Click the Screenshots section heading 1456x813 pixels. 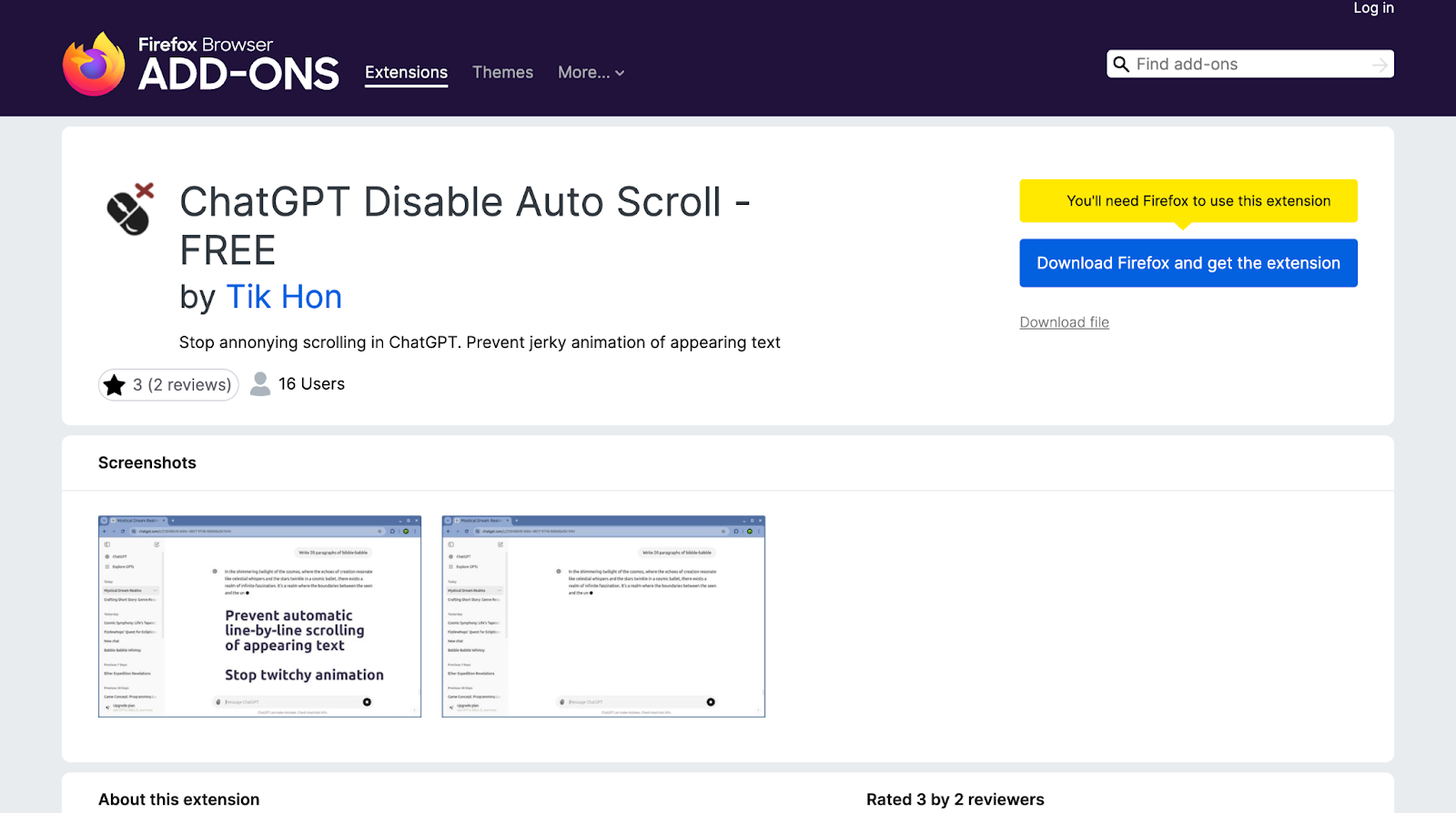tap(147, 463)
